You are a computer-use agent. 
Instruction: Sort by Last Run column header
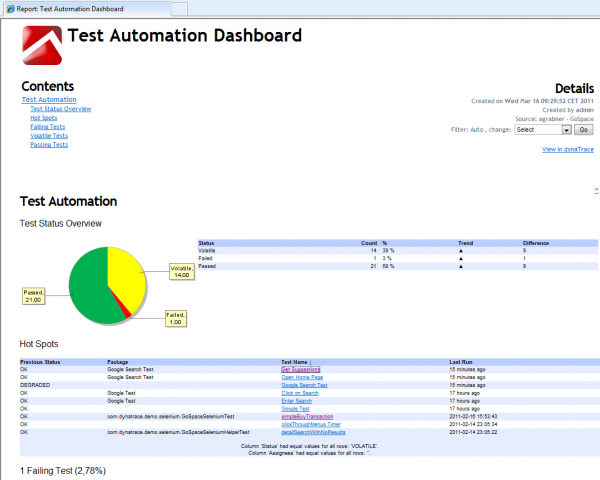pyautogui.click(x=461, y=362)
